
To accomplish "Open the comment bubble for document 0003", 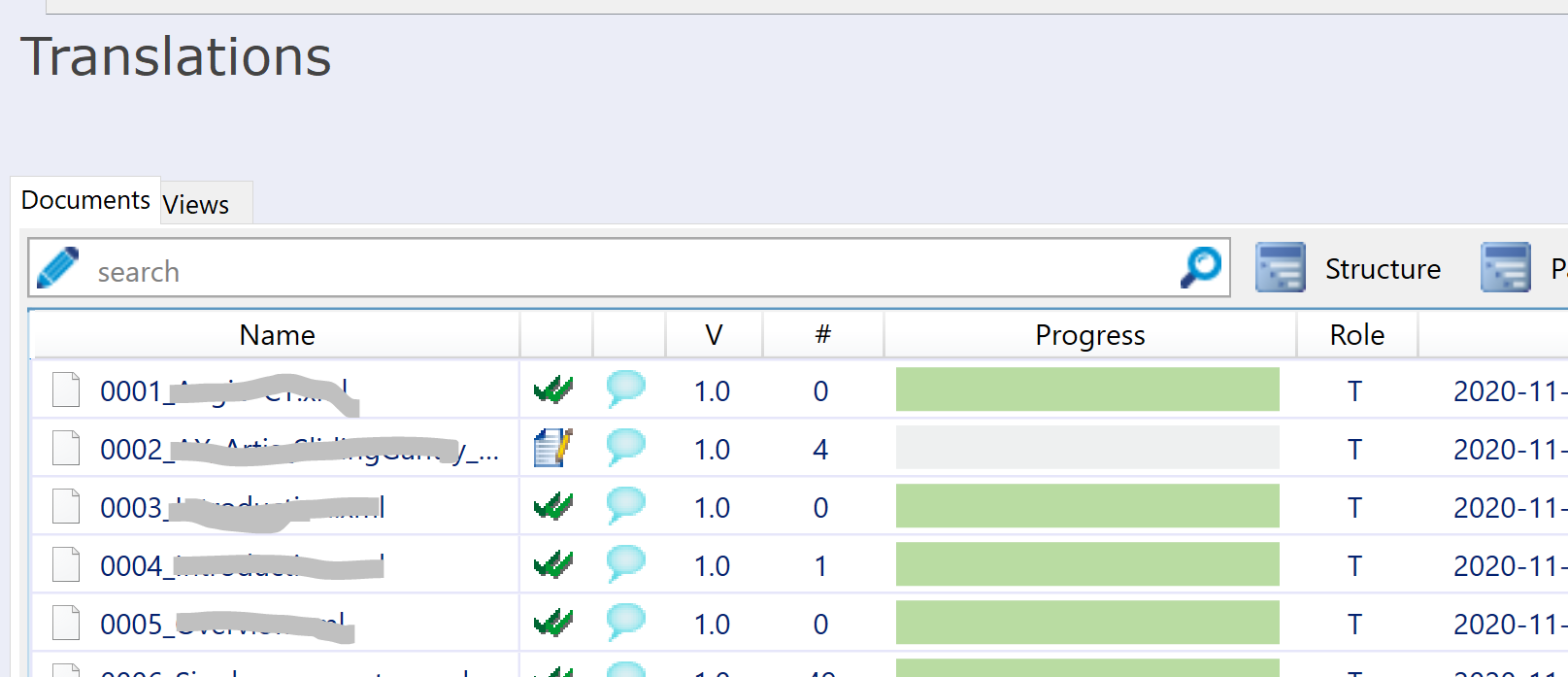I will [626, 506].
